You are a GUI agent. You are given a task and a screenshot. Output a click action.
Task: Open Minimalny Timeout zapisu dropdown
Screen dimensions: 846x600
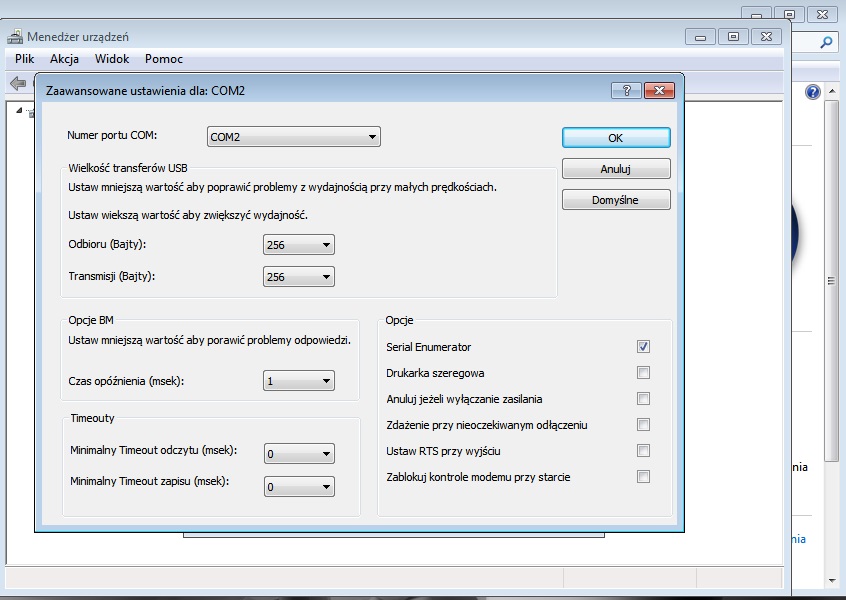[299, 486]
